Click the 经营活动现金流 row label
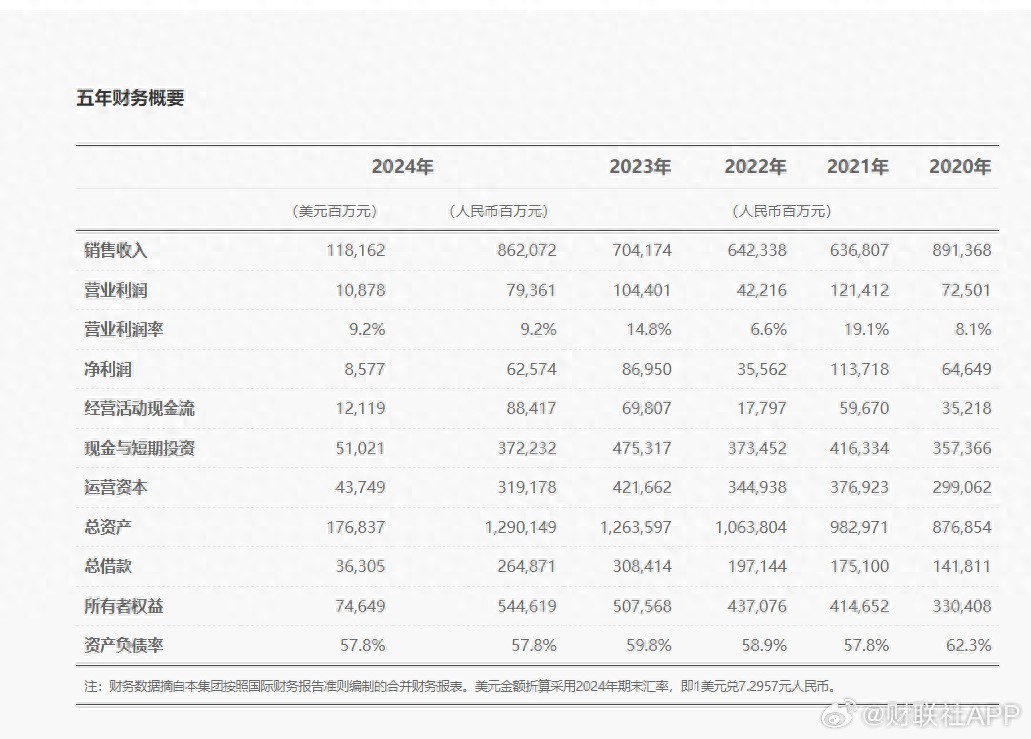The width and height of the screenshot is (1031, 739). point(139,408)
